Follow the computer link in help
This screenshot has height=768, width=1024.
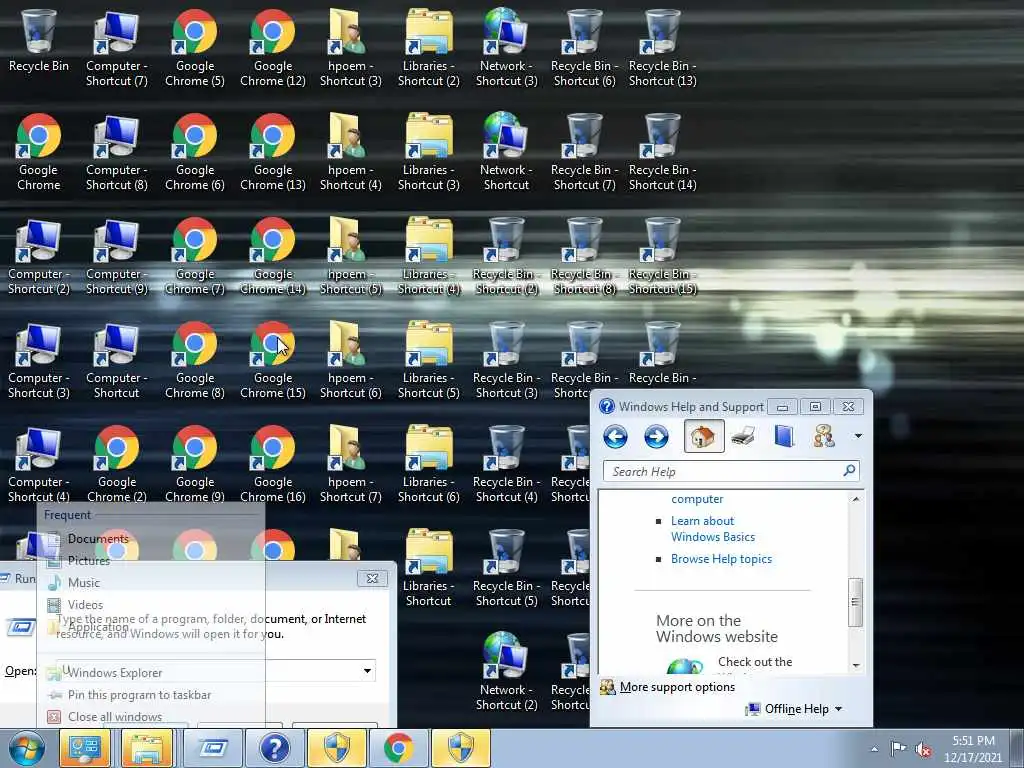pos(697,499)
